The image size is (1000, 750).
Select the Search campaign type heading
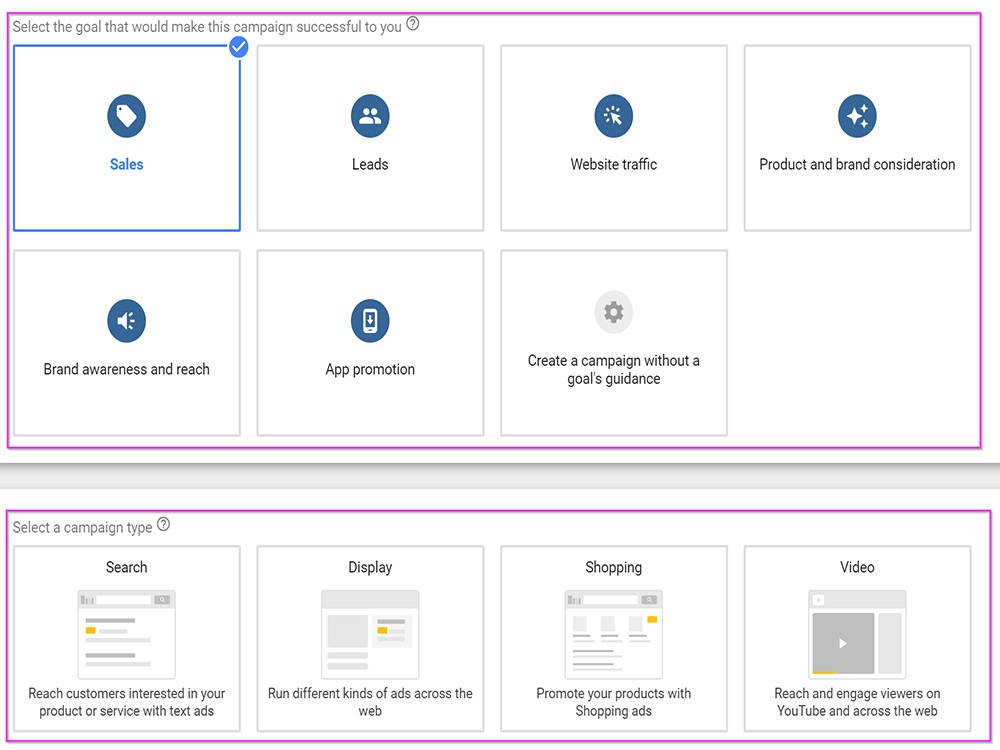(x=126, y=567)
